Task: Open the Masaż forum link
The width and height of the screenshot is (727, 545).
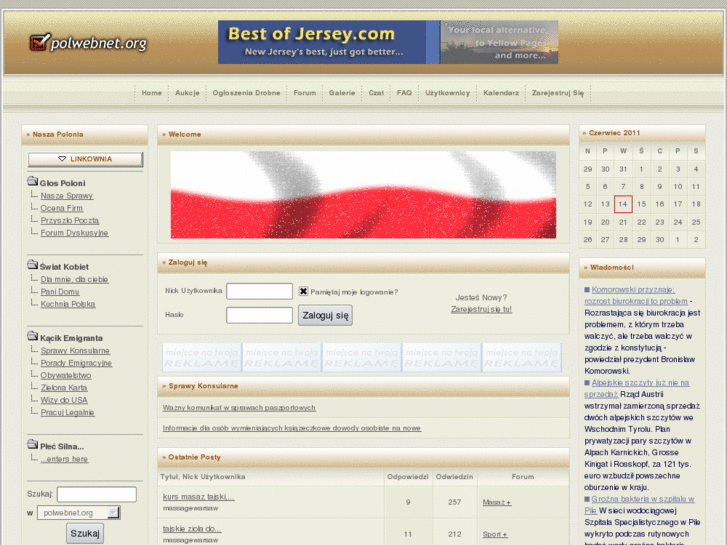Action: coord(497,502)
